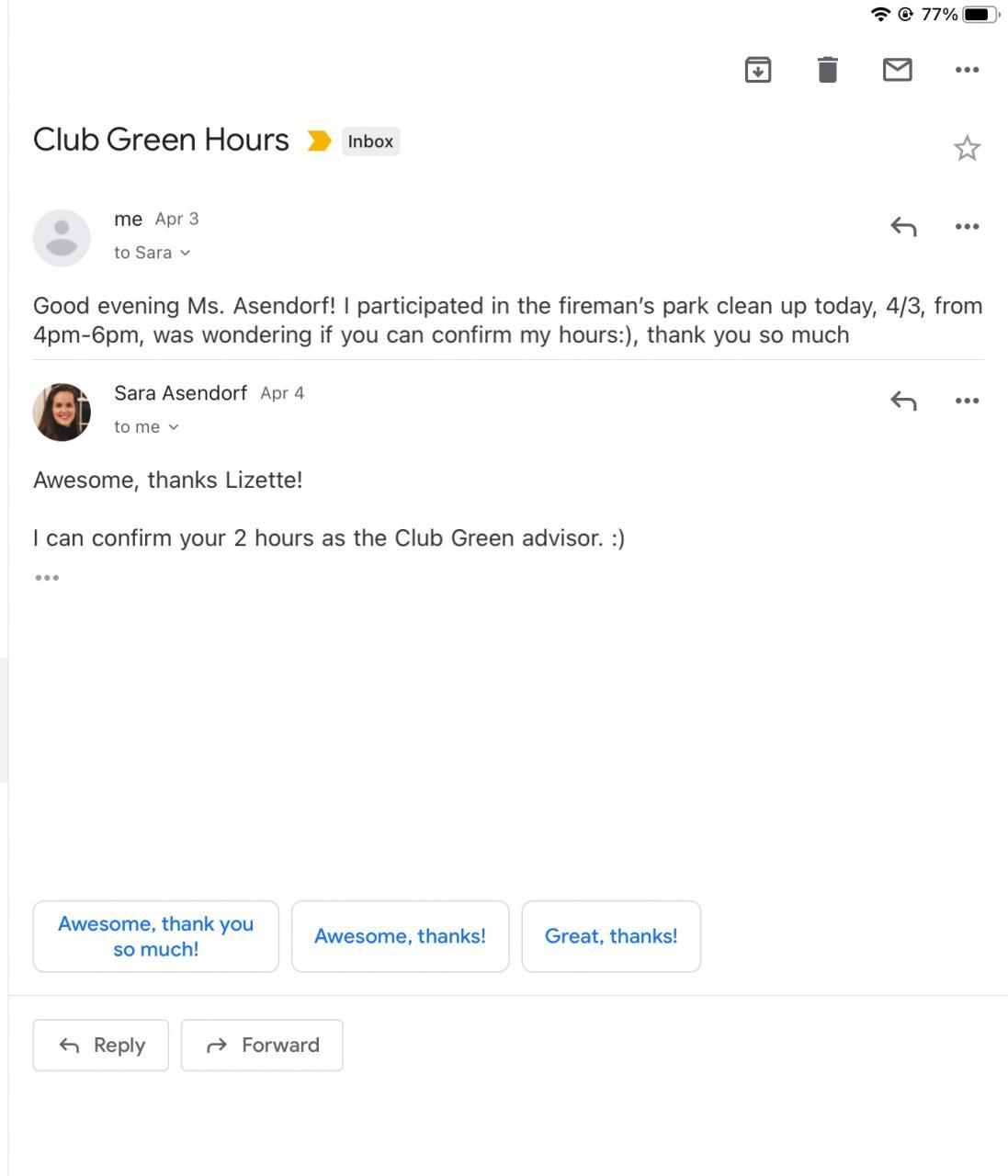Tap the Inbox label tag
The image size is (1008, 1176).
[x=370, y=141]
